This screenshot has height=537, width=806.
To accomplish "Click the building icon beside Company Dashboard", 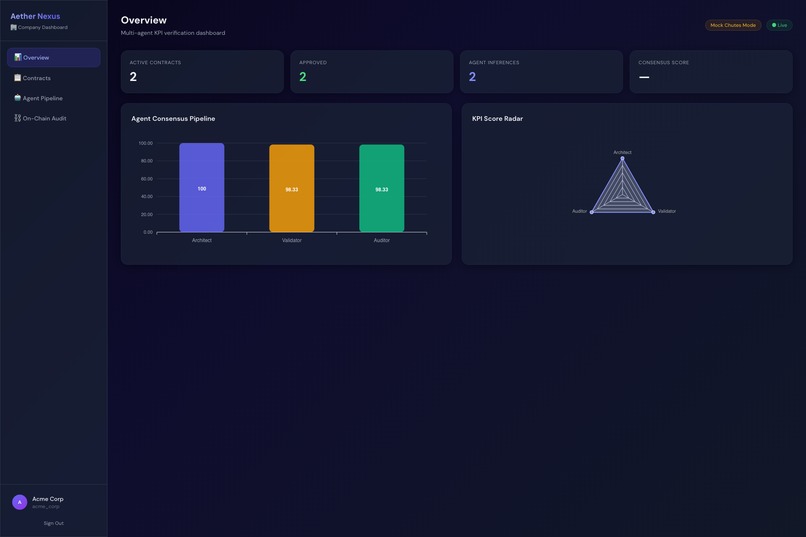I will click(x=13, y=27).
